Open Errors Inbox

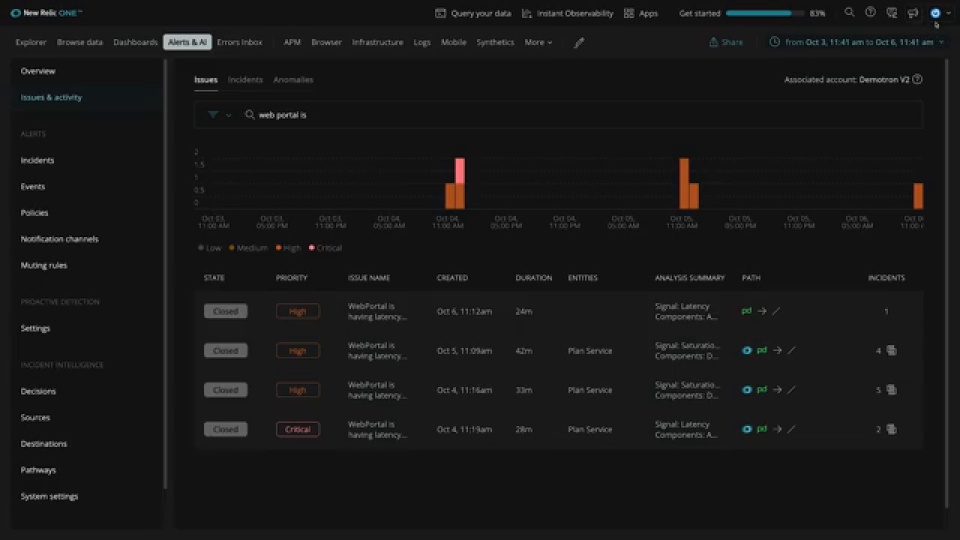(239, 42)
